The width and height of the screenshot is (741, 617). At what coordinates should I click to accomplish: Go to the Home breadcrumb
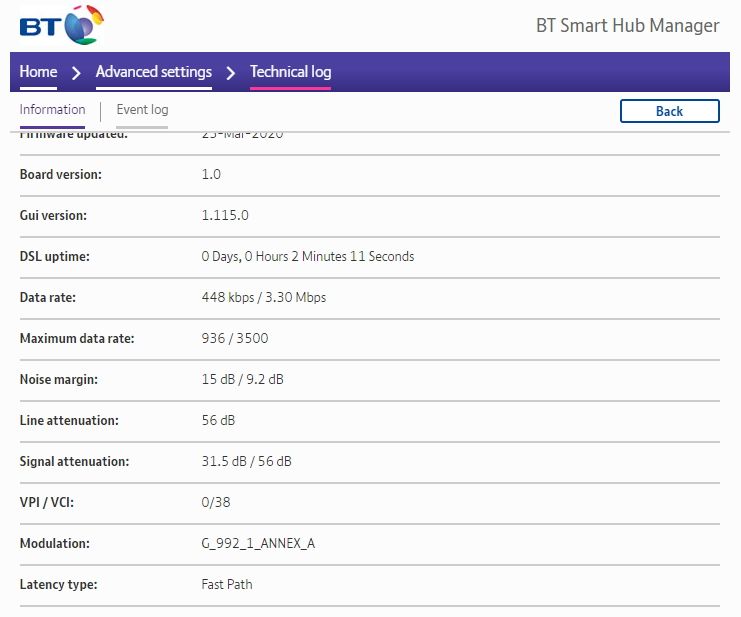tap(38, 72)
